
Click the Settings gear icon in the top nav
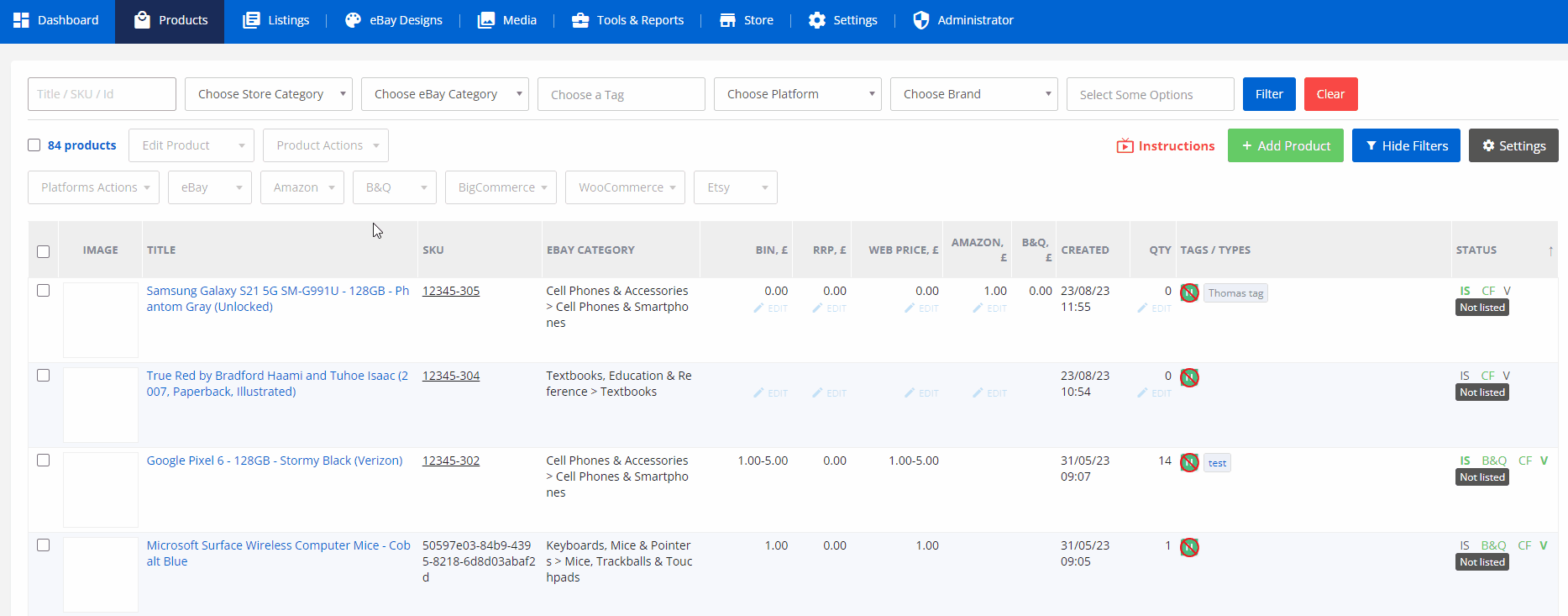[x=817, y=20]
